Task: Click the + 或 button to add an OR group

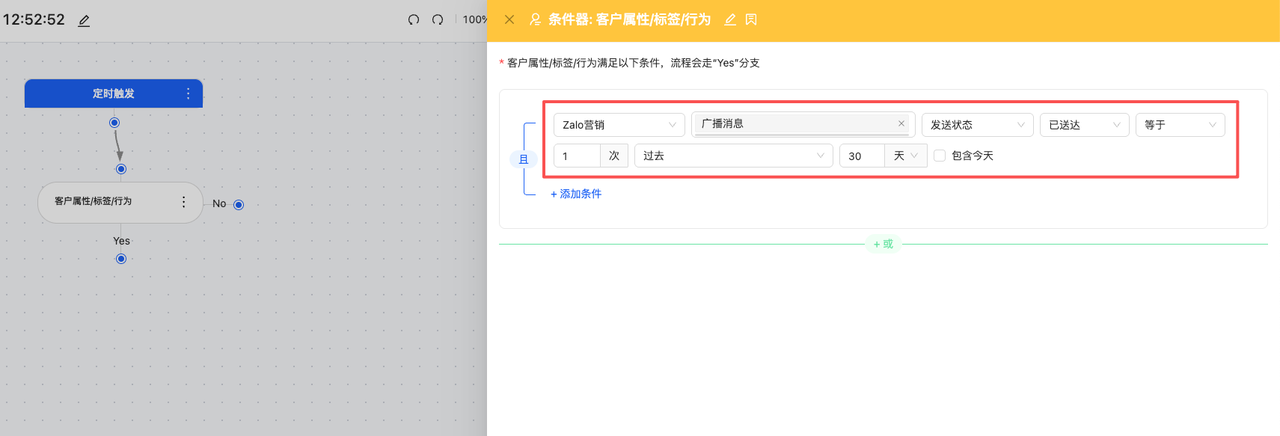Action: coord(883,244)
